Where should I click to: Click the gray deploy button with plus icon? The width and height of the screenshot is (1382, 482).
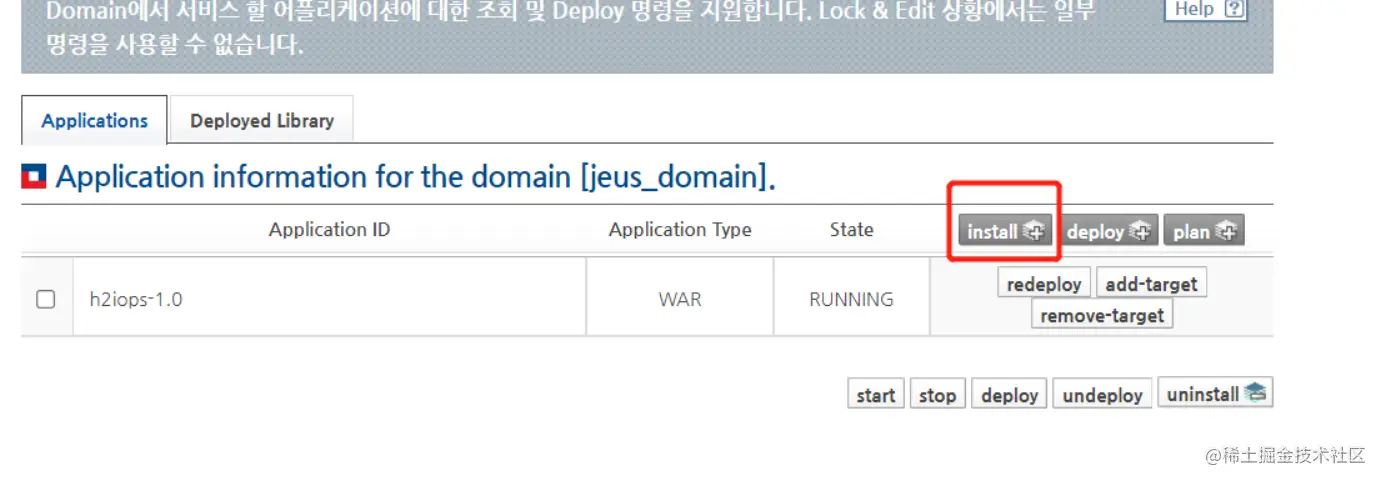click(x=1109, y=231)
